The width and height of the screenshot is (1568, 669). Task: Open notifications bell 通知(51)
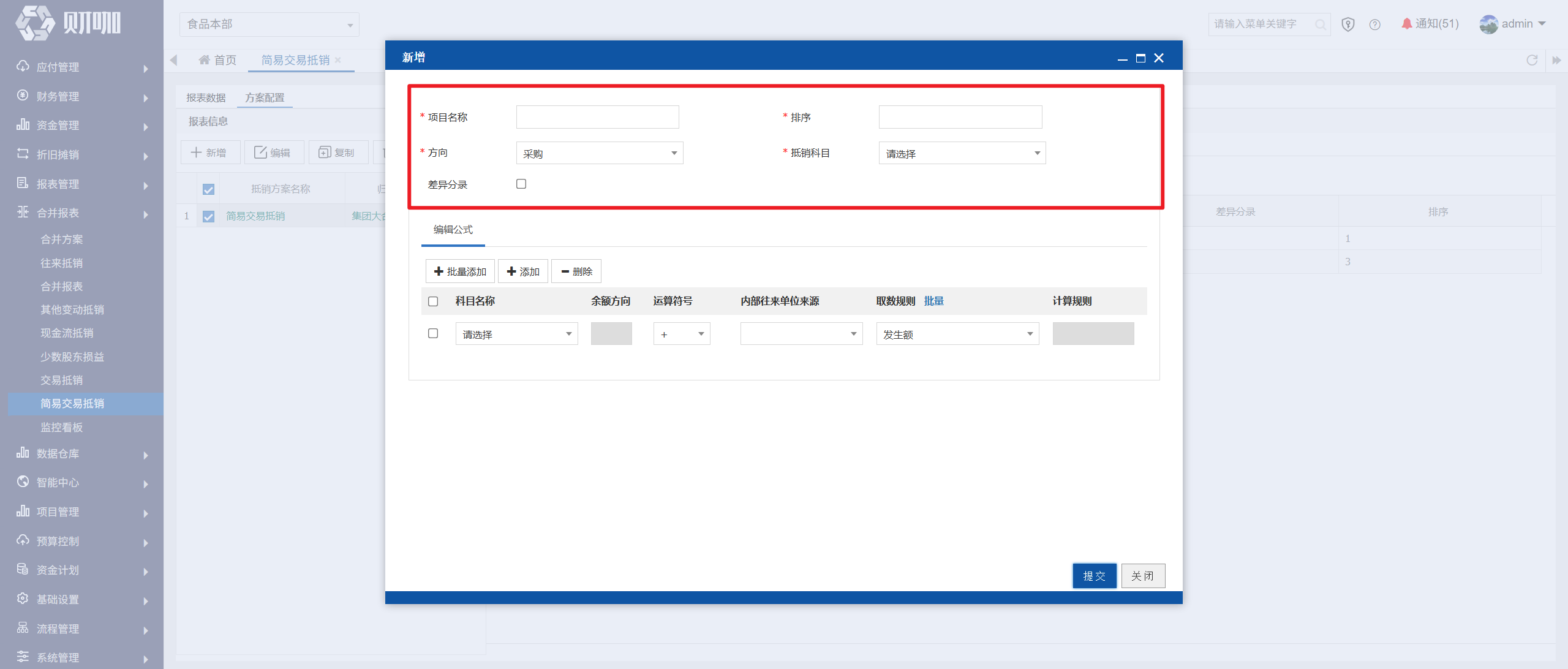1430,24
